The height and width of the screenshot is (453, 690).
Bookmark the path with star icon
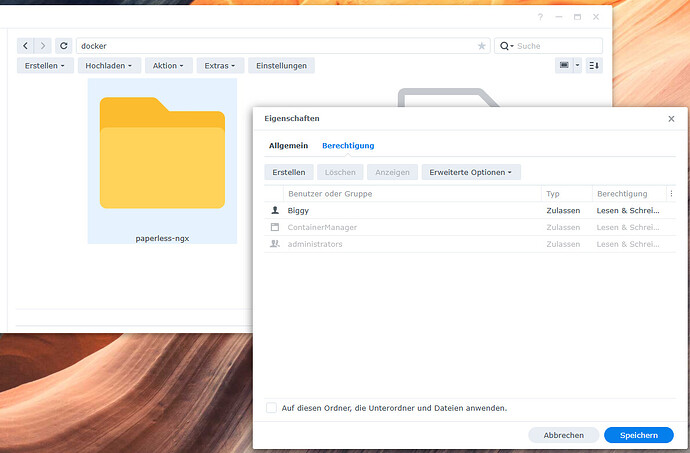tap(481, 46)
